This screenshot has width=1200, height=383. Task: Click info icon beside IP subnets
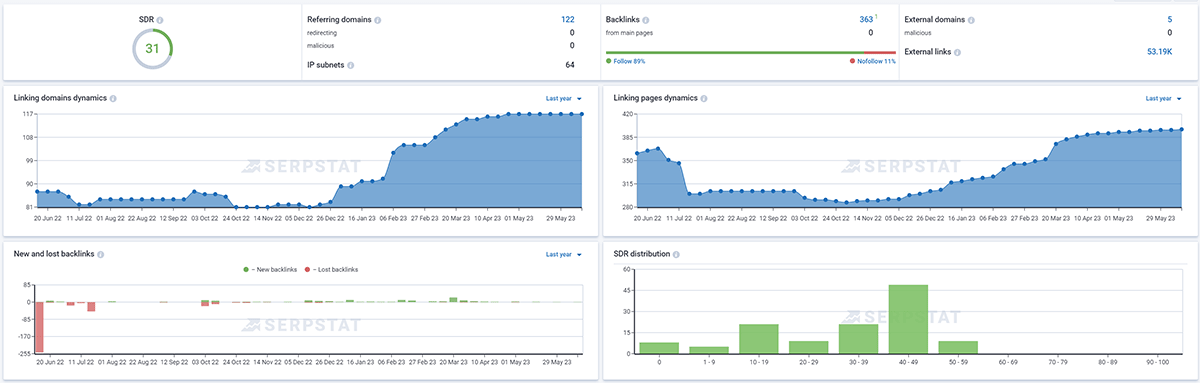click(x=351, y=65)
